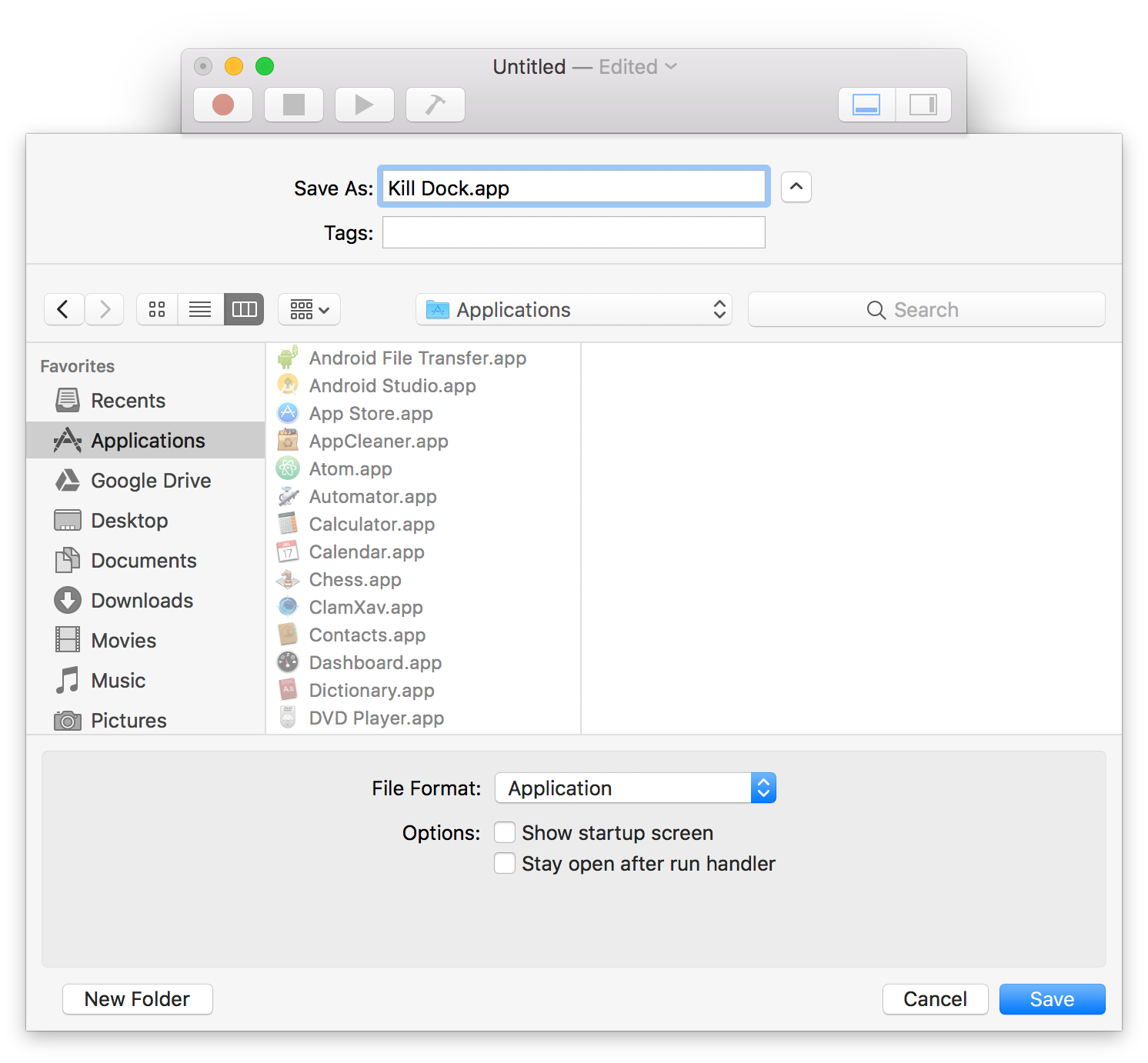This screenshot has width=1148, height=1063.
Task: Switch to icon grid view
Action: 157,309
